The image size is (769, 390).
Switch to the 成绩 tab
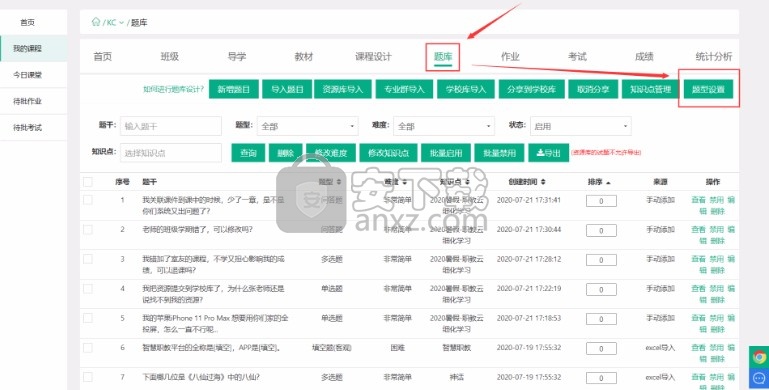644,56
